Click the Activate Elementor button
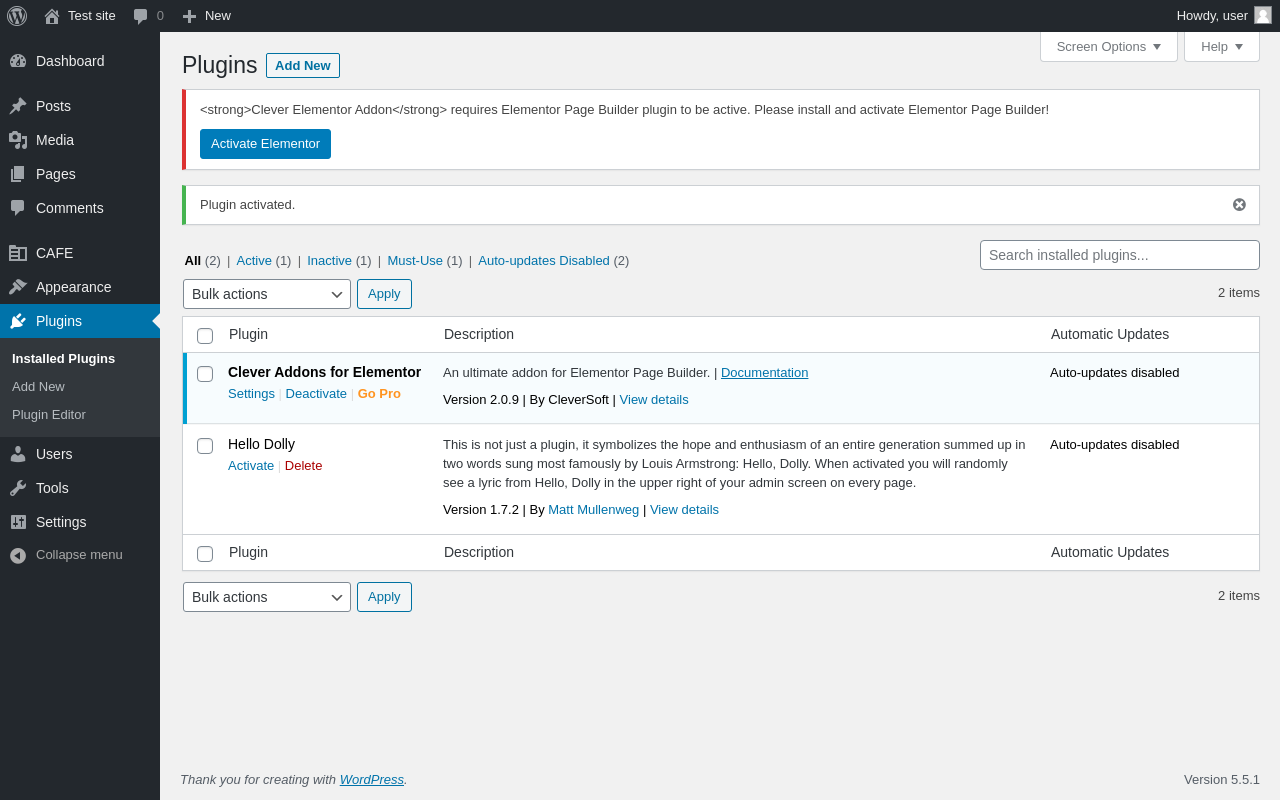This screenshot has height=800, width=1280. click(265, 144)
